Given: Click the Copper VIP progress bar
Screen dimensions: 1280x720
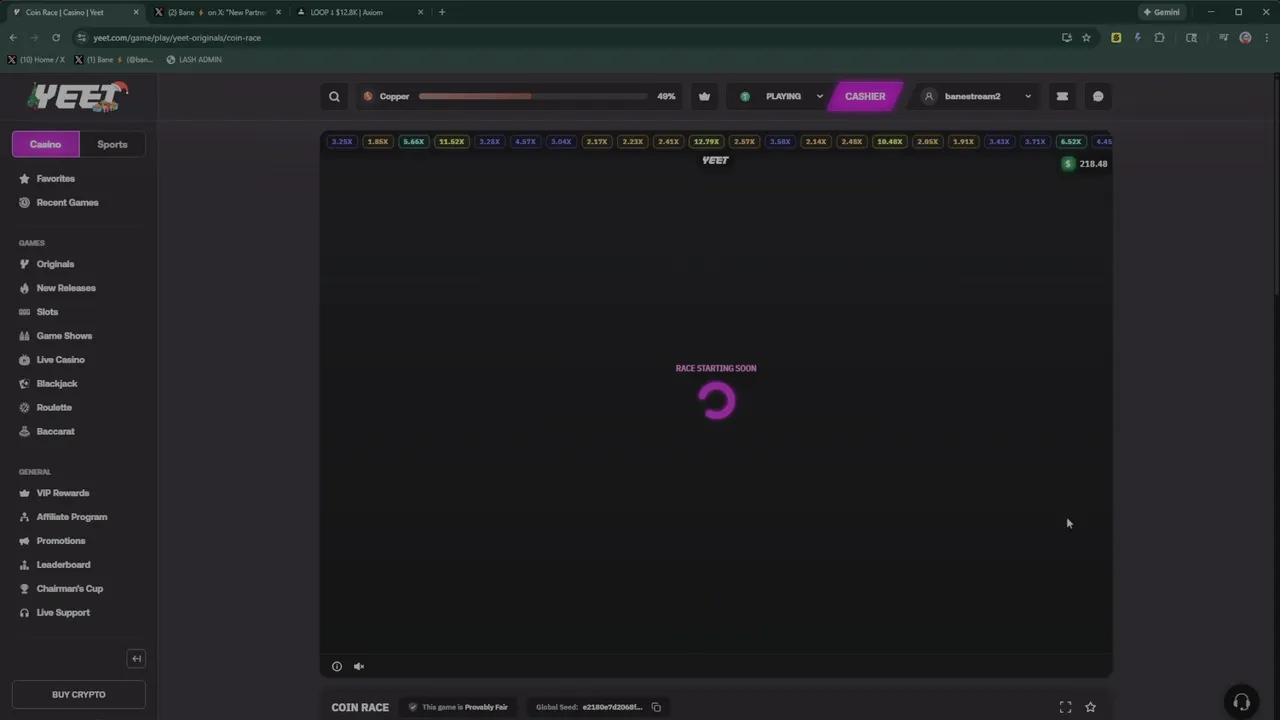Looking at the screenshot, I should pos(533,97).
